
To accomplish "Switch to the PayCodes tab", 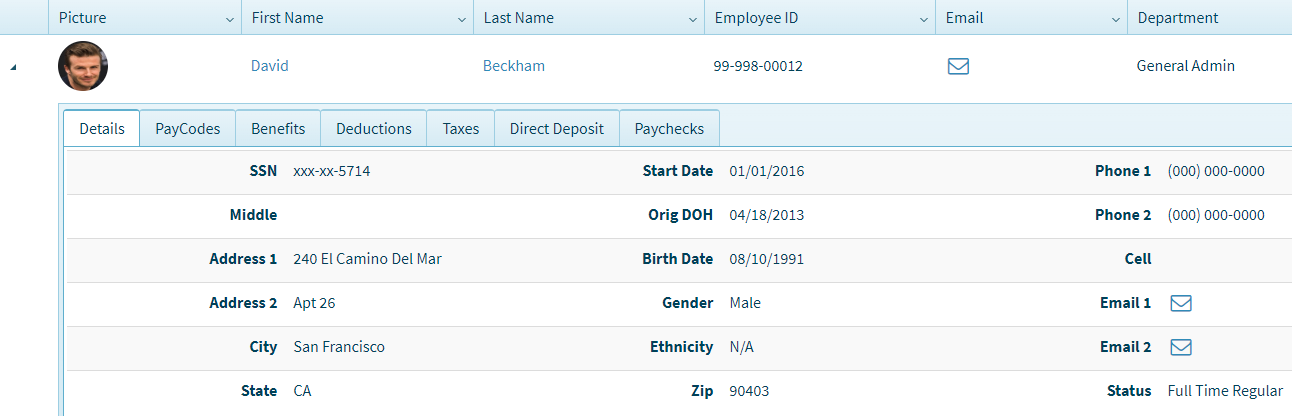I will tap(187, 129).
